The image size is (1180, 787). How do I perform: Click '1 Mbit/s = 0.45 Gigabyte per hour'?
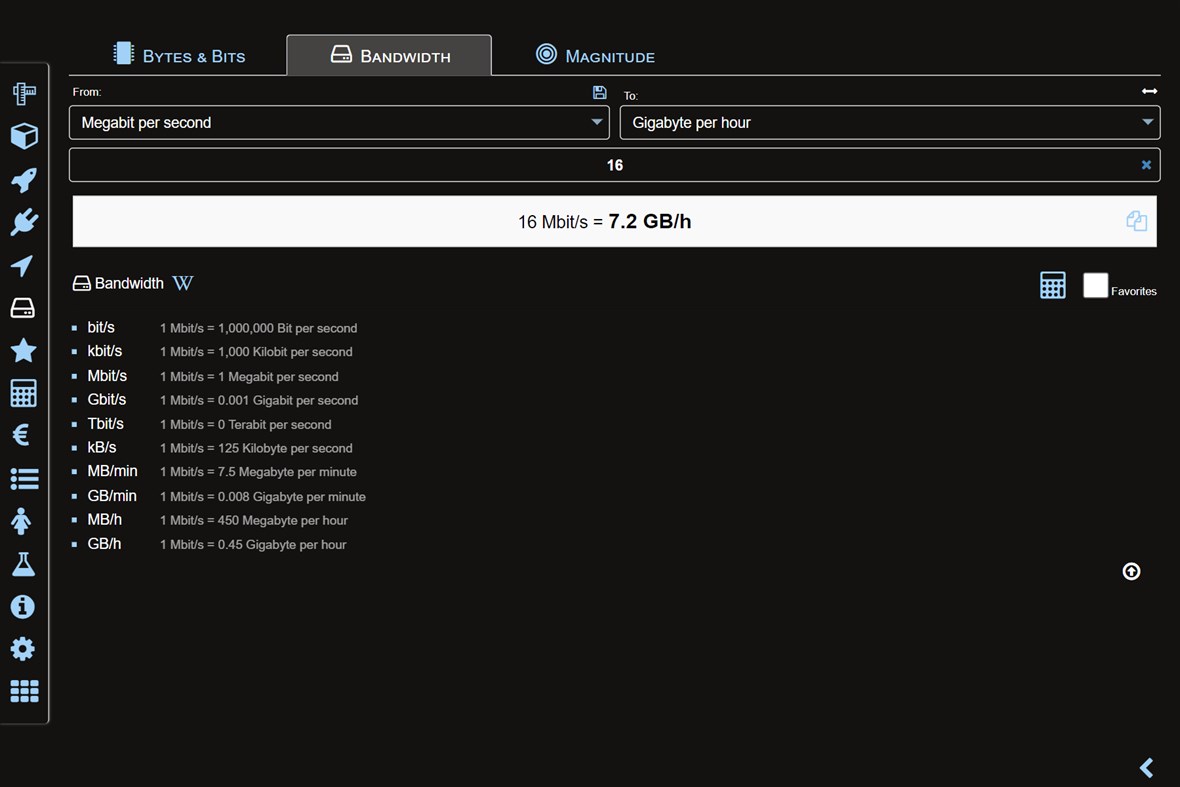[x=253, y=545]
